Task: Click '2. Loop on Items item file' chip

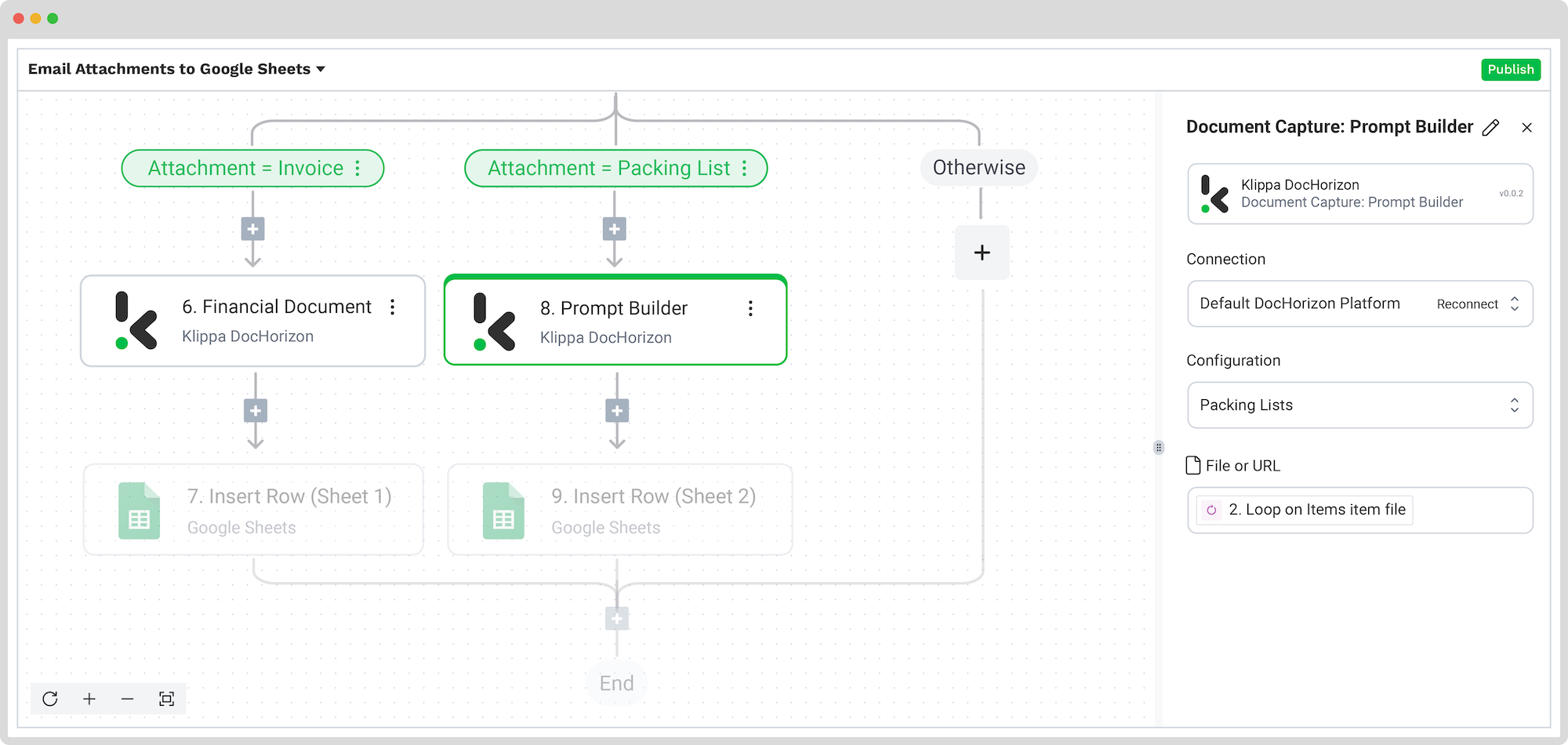Action: click(x=1305, y=510)
